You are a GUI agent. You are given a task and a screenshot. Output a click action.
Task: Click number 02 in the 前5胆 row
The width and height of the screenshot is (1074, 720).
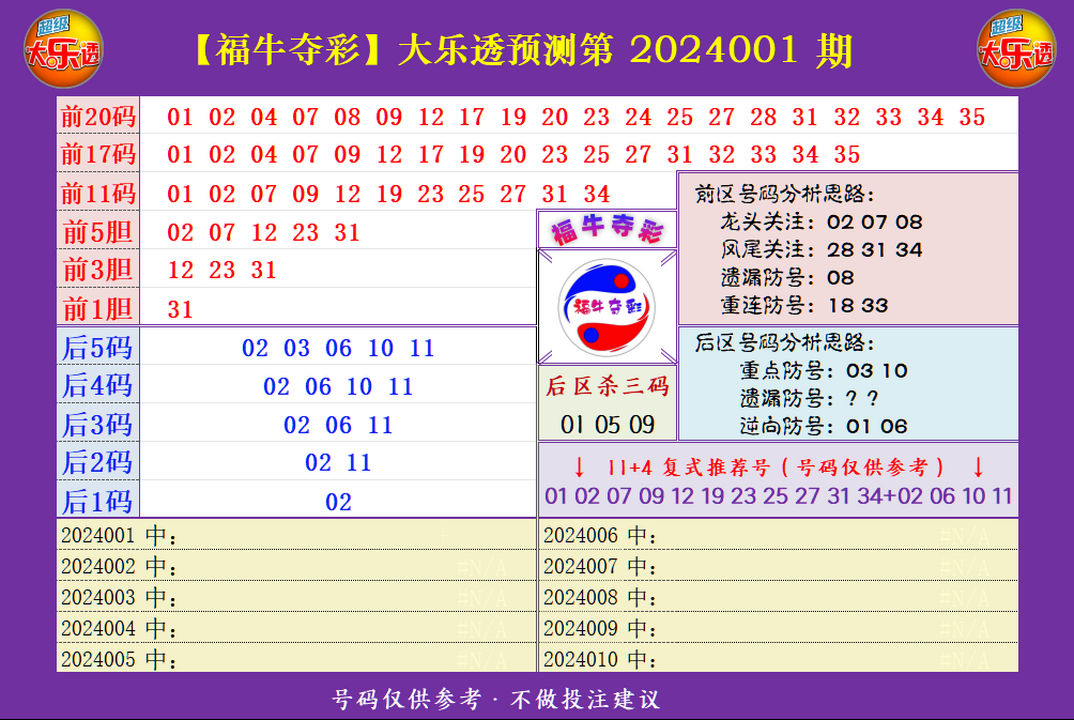click(180, 232)
